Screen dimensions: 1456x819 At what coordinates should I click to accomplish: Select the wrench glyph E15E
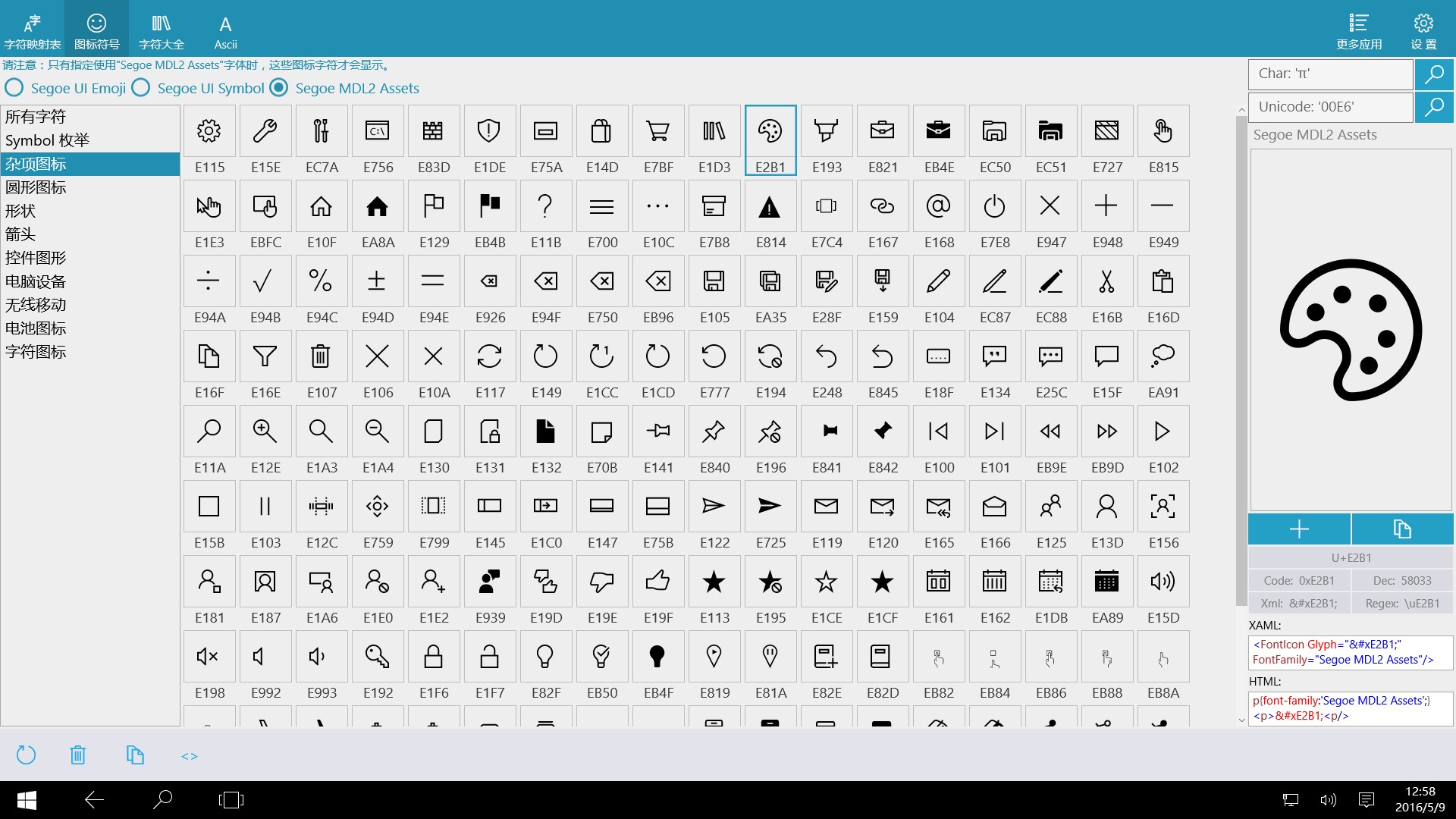point(265,130)
